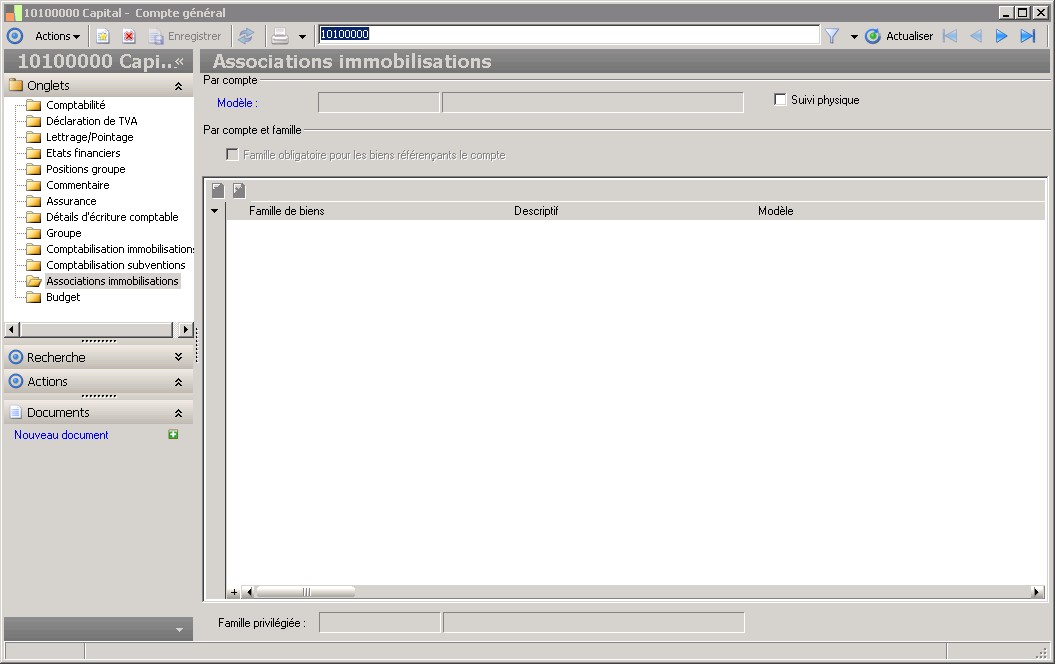Open the Lettrage/Pointage tab
This screenshot has height=664, width=1055.
tap(89, 137)
